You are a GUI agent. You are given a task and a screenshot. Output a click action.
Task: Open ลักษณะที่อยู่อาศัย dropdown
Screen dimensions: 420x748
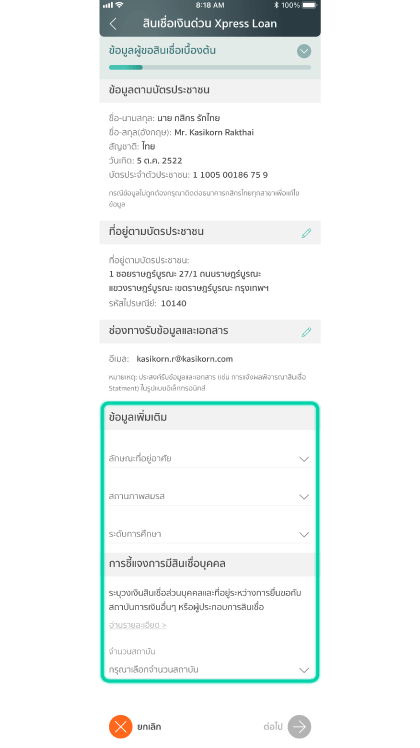(x=210, y=458)
